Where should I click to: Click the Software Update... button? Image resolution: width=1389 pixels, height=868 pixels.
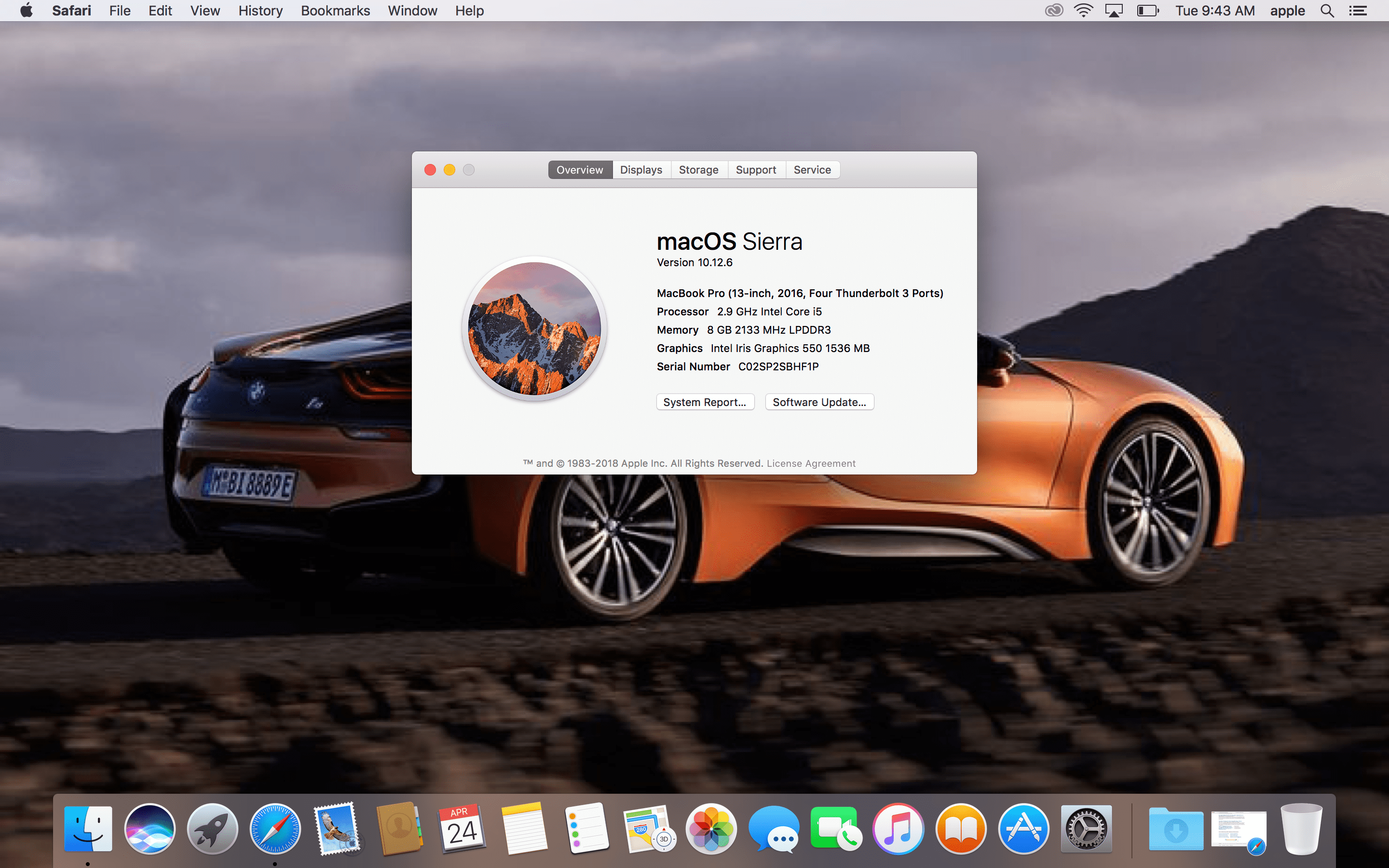pyautogui.click(x=819, y=402)
